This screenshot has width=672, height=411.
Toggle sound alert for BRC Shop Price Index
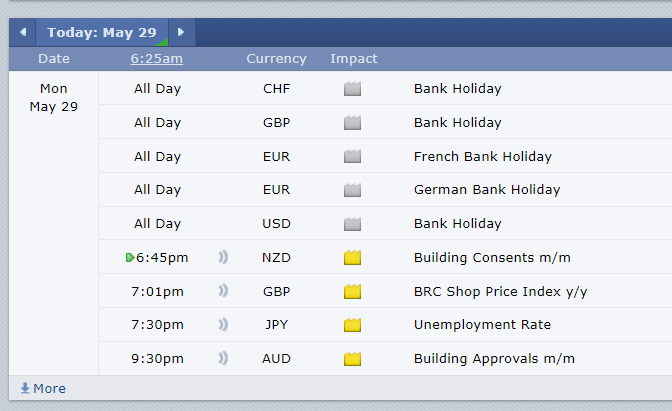click(x=223, y=291)
